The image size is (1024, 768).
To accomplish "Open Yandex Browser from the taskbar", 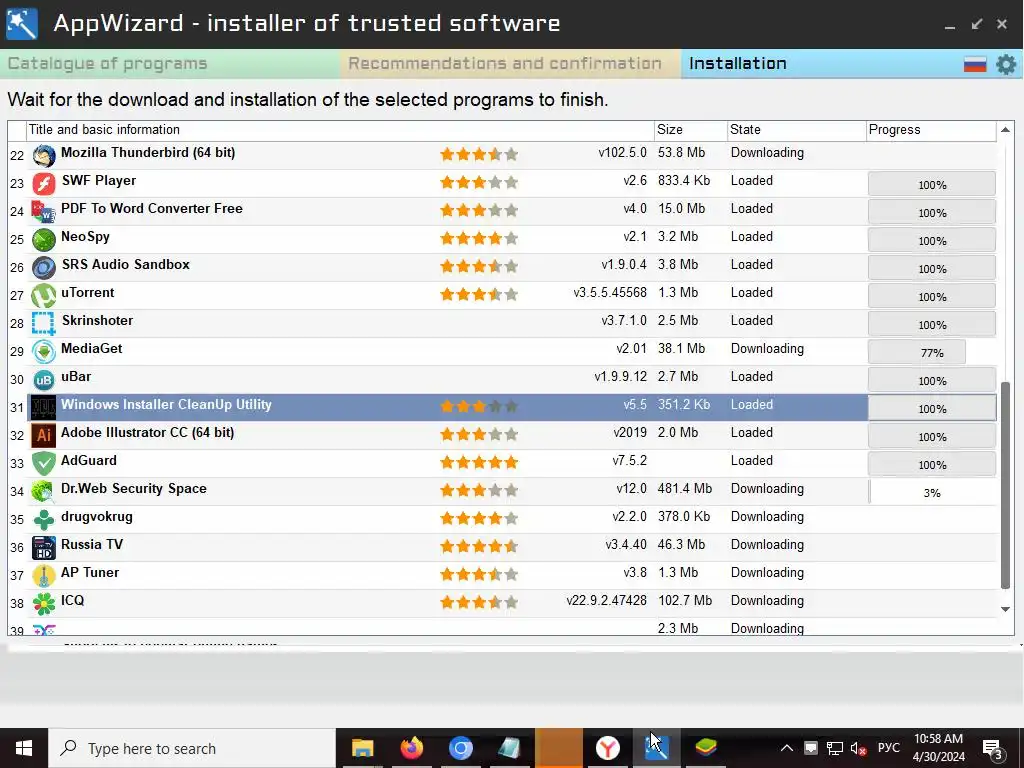I will pyautogui.click(x=607, y=748).
